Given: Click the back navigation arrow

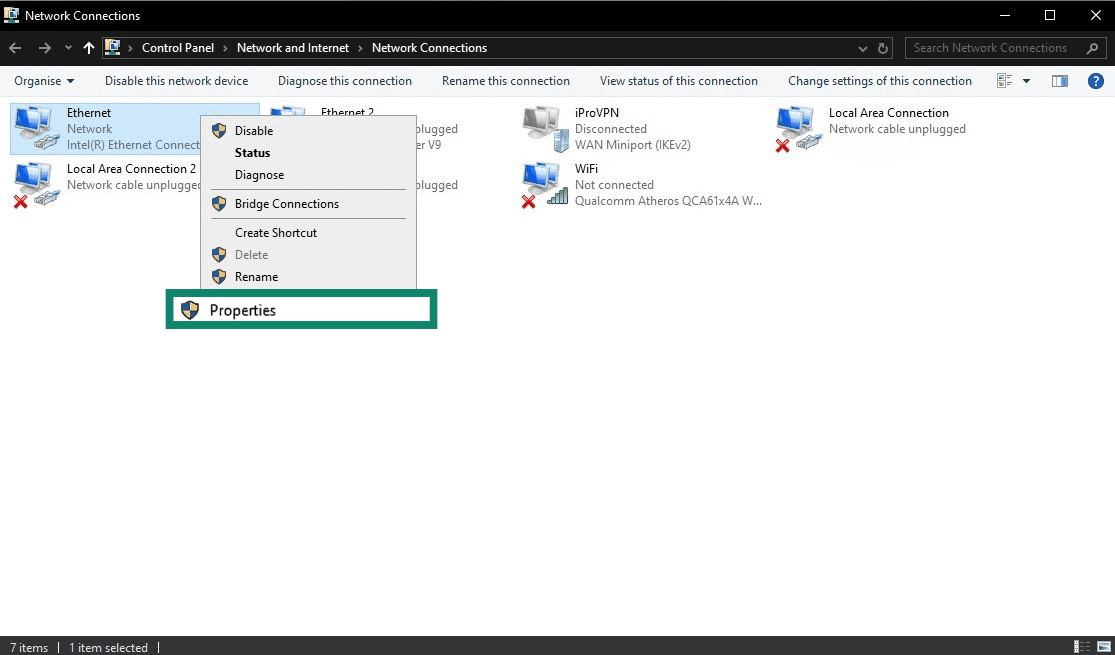Looking at the screenshot, I should pyautogui.click(x=14, y=47).
